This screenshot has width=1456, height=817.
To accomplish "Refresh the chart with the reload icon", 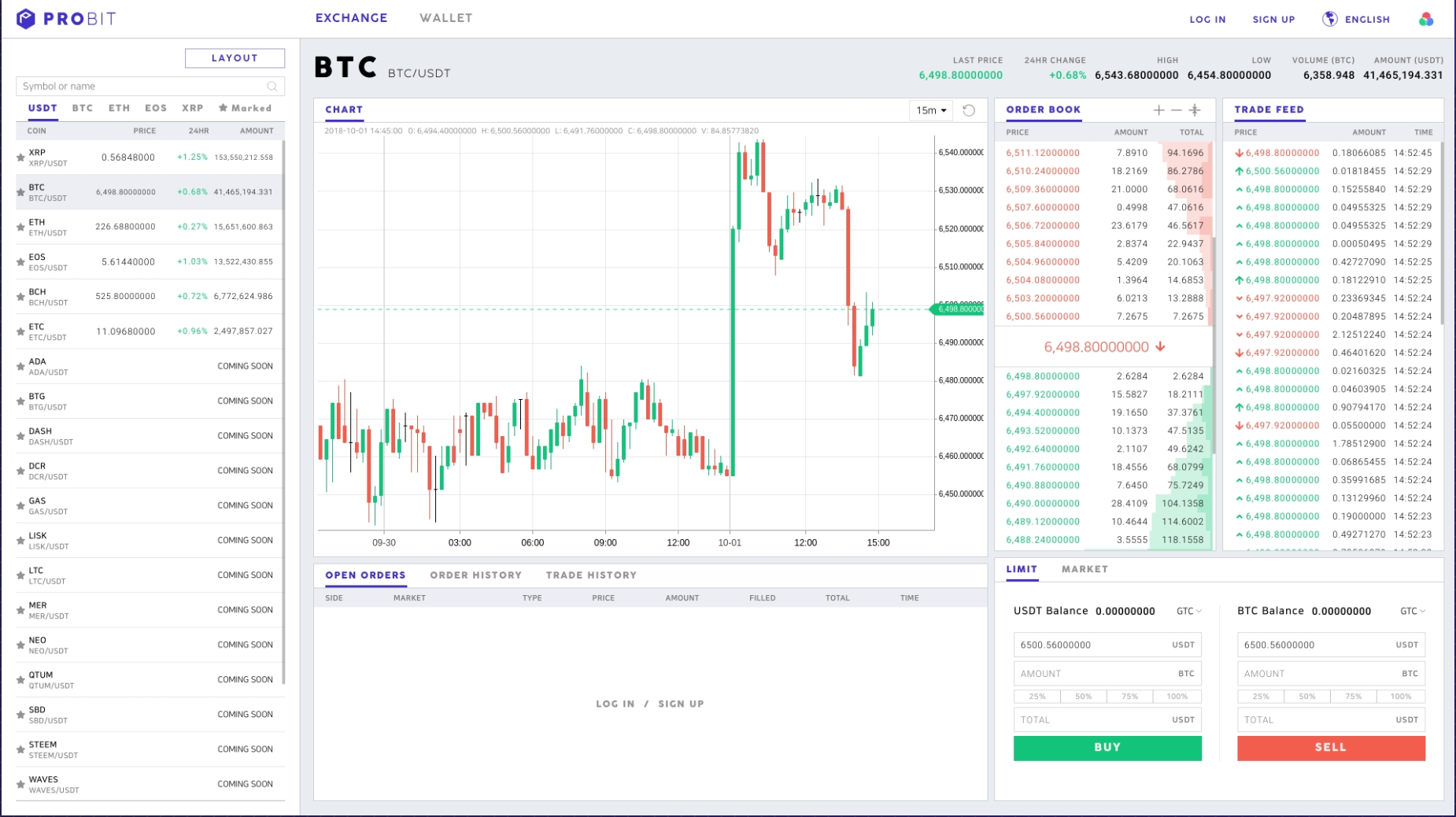I will (969, 110).
